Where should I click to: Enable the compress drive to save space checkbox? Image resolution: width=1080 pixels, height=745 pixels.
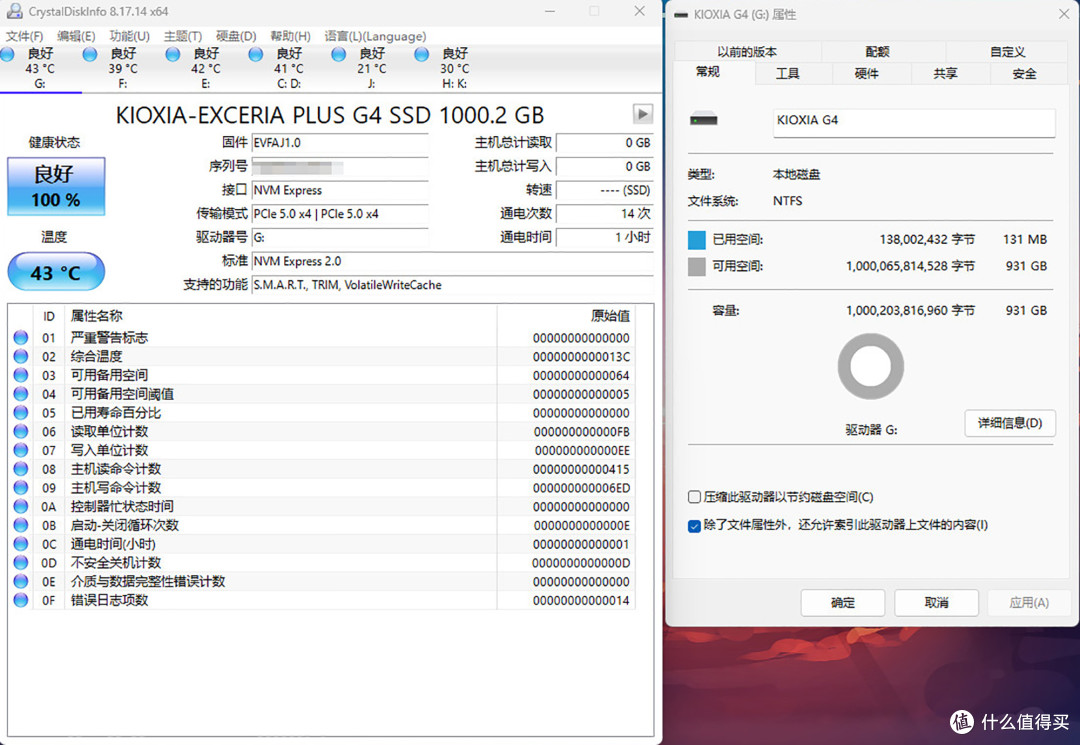[693, 497]
